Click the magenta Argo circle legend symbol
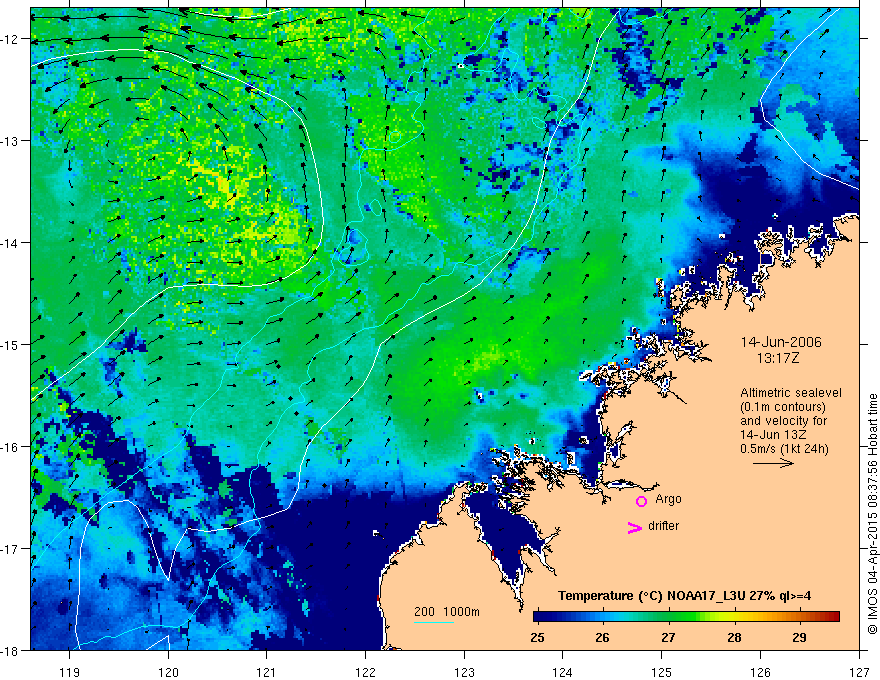 pyautogui.click(x=641, y=501)
